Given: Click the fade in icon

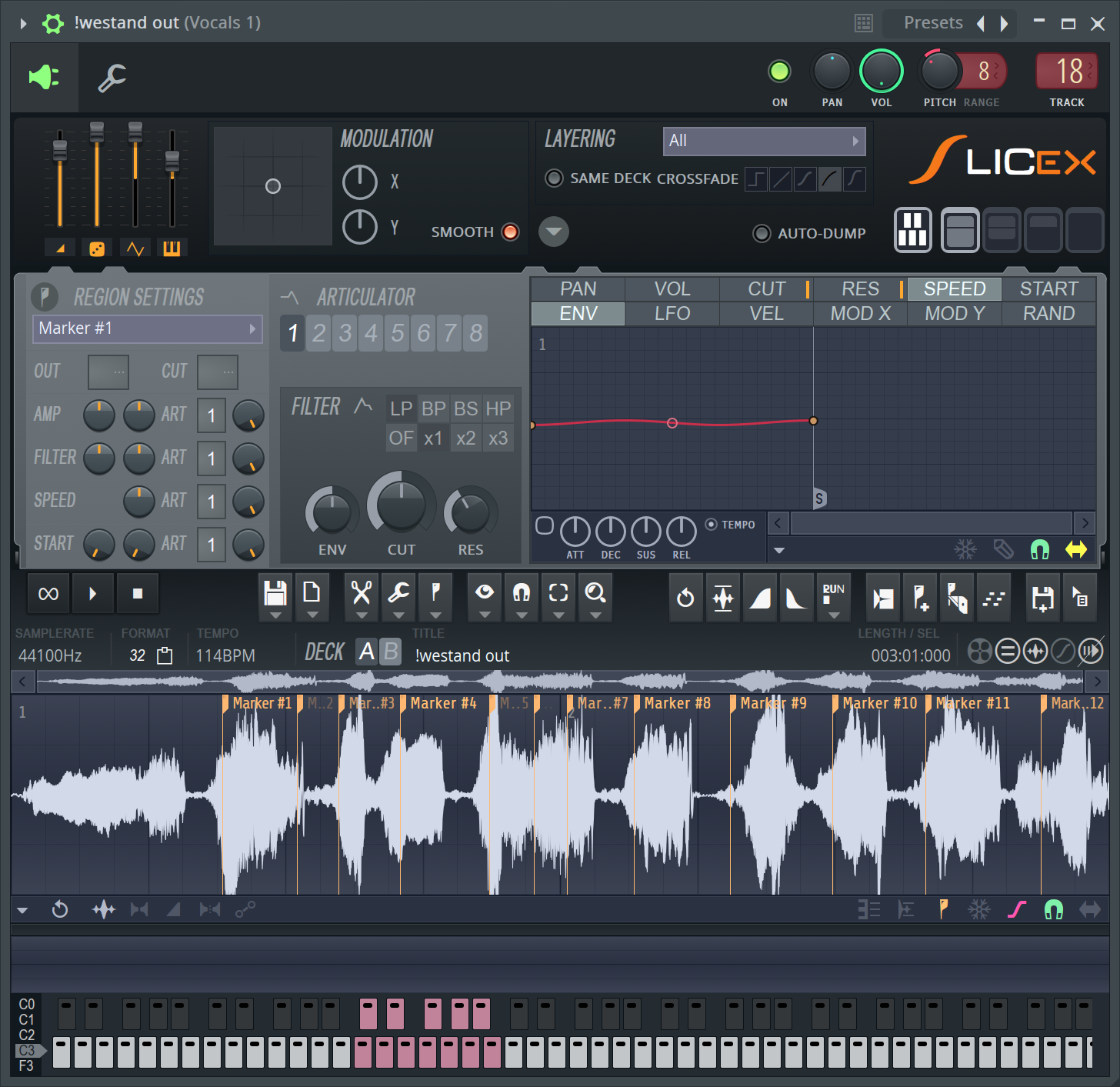Looking at the screenshot, I should (759, 598).
